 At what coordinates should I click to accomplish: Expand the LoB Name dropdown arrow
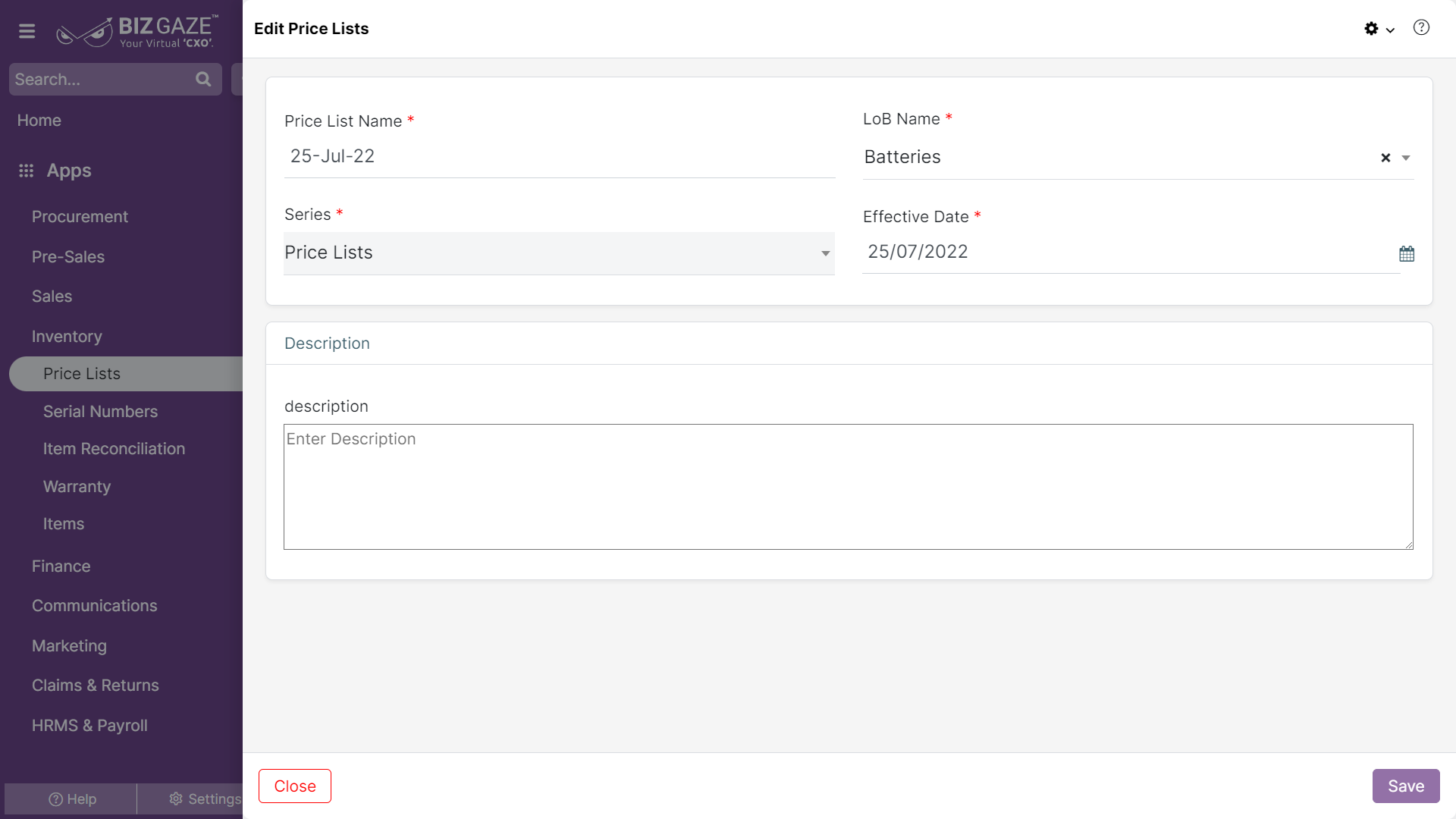1406,158
